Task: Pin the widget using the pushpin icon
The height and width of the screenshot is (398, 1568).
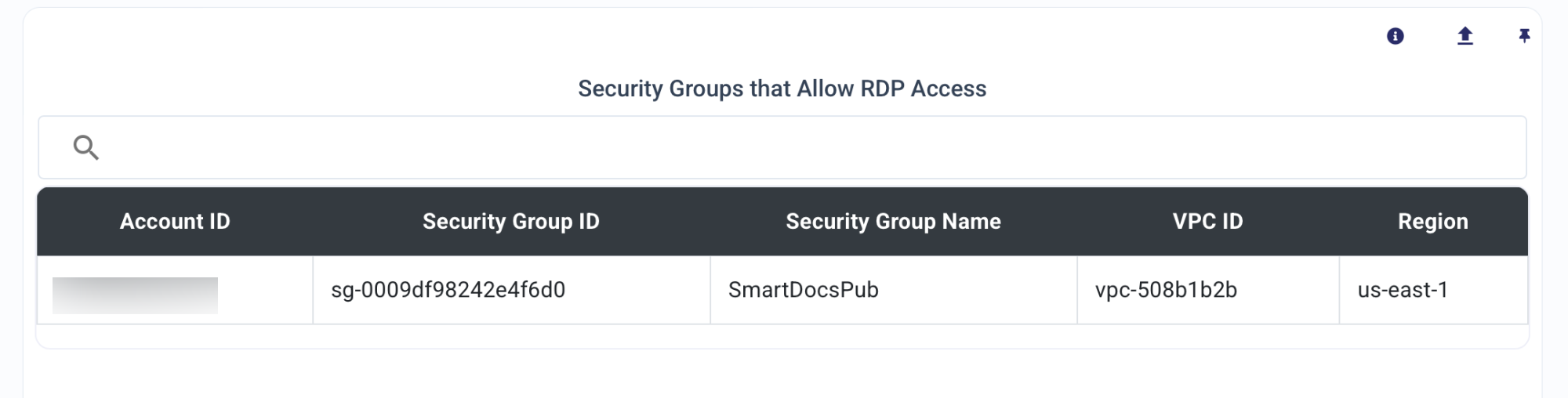Action: tap(1524, 36)
